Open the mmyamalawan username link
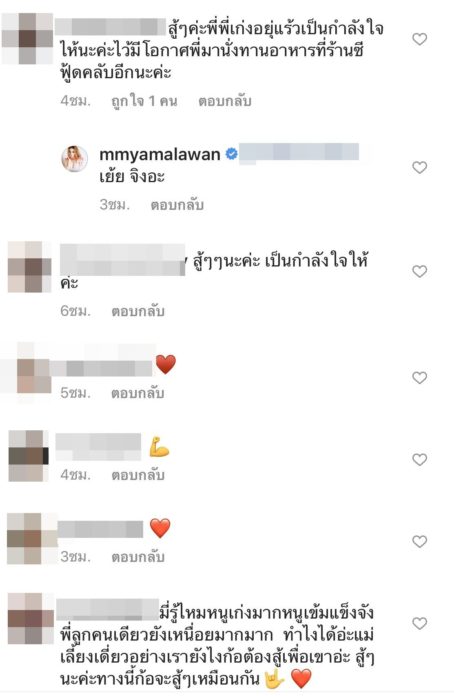454x696 pixels. 160,154
